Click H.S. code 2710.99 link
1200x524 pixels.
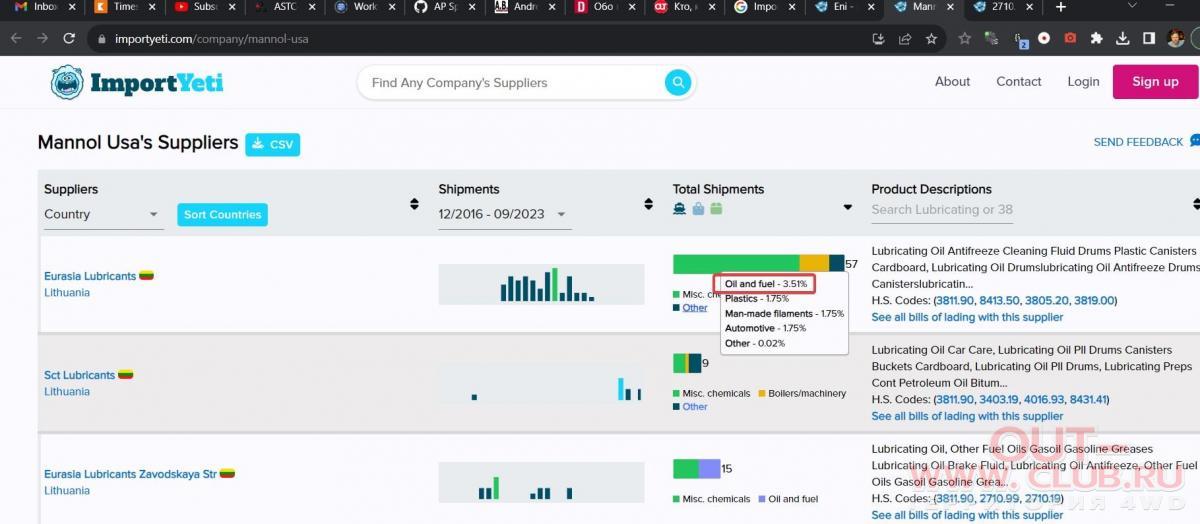(999, 498)
